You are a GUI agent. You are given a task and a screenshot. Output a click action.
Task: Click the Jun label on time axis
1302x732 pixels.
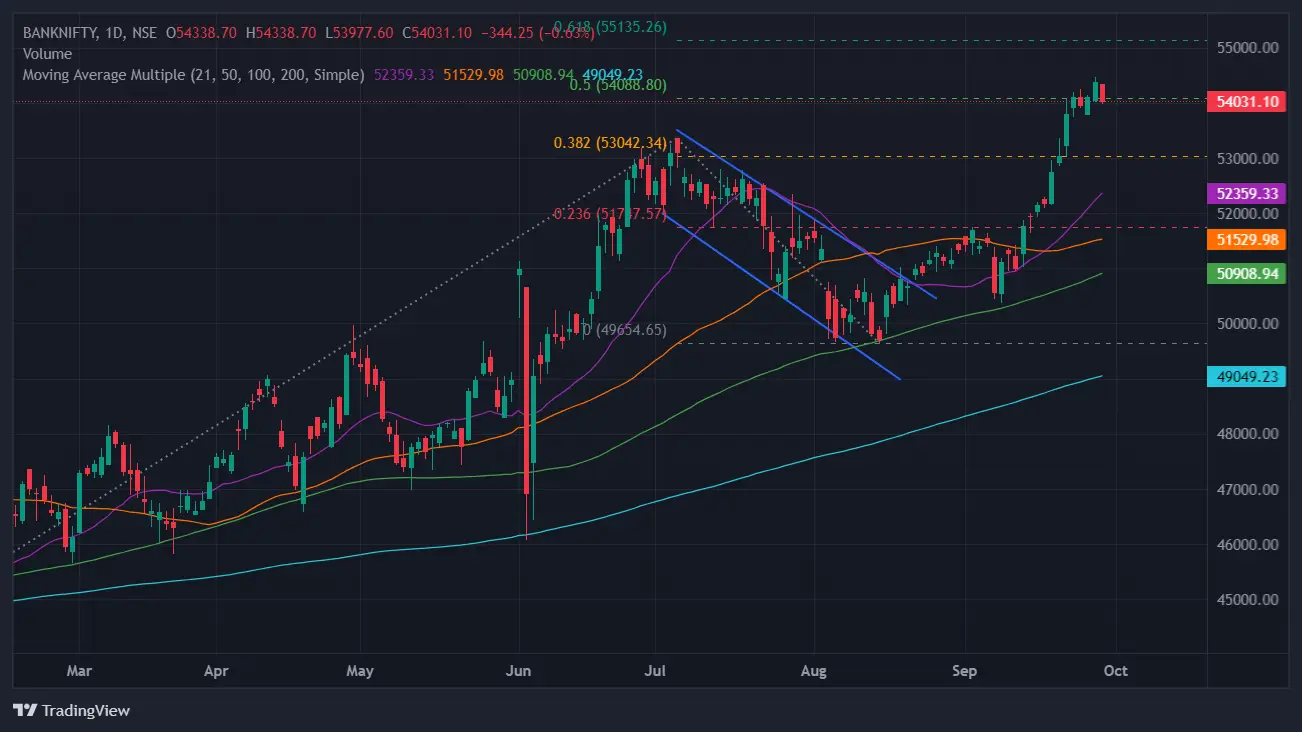[x=520, y=671]
